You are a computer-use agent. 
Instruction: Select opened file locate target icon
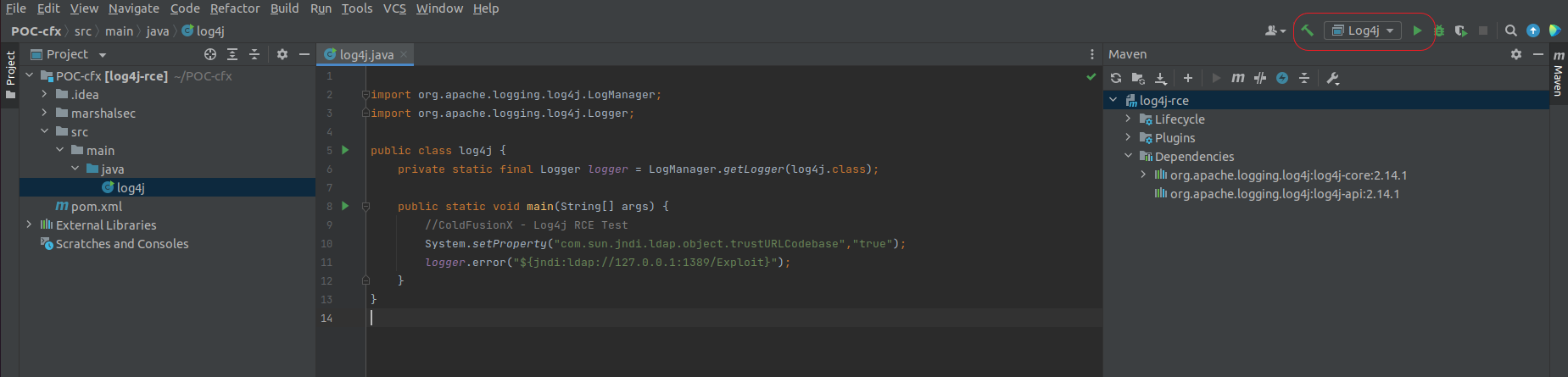pos(210,54)
